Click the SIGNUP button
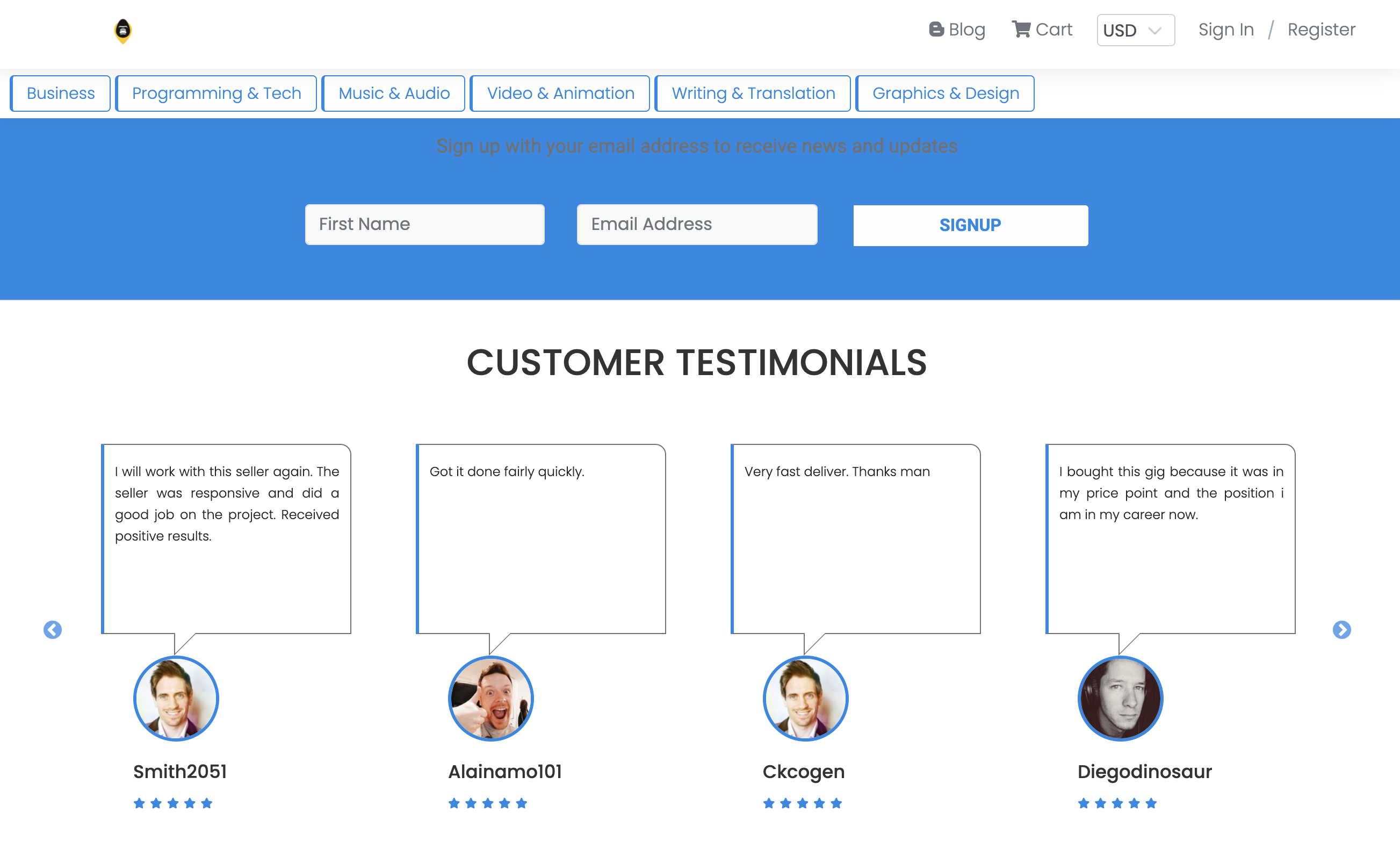 coord(969,225)
